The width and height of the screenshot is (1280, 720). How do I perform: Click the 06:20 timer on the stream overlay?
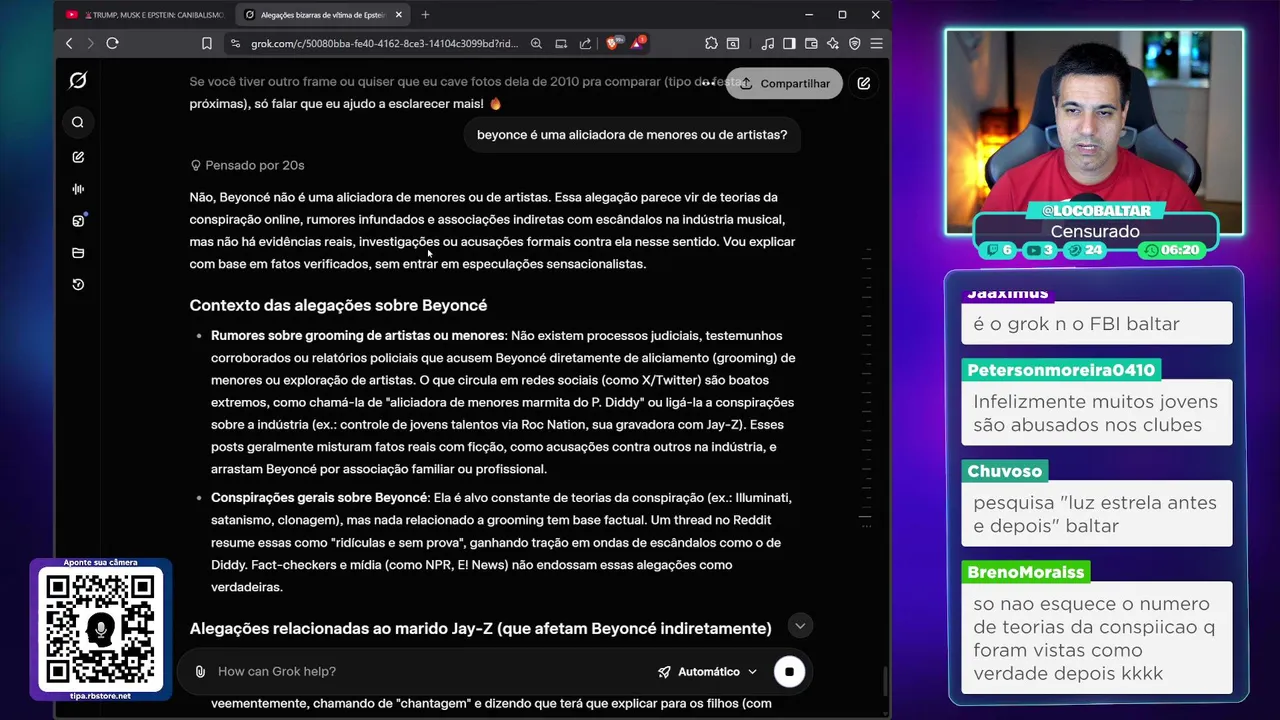(1171, 250)
